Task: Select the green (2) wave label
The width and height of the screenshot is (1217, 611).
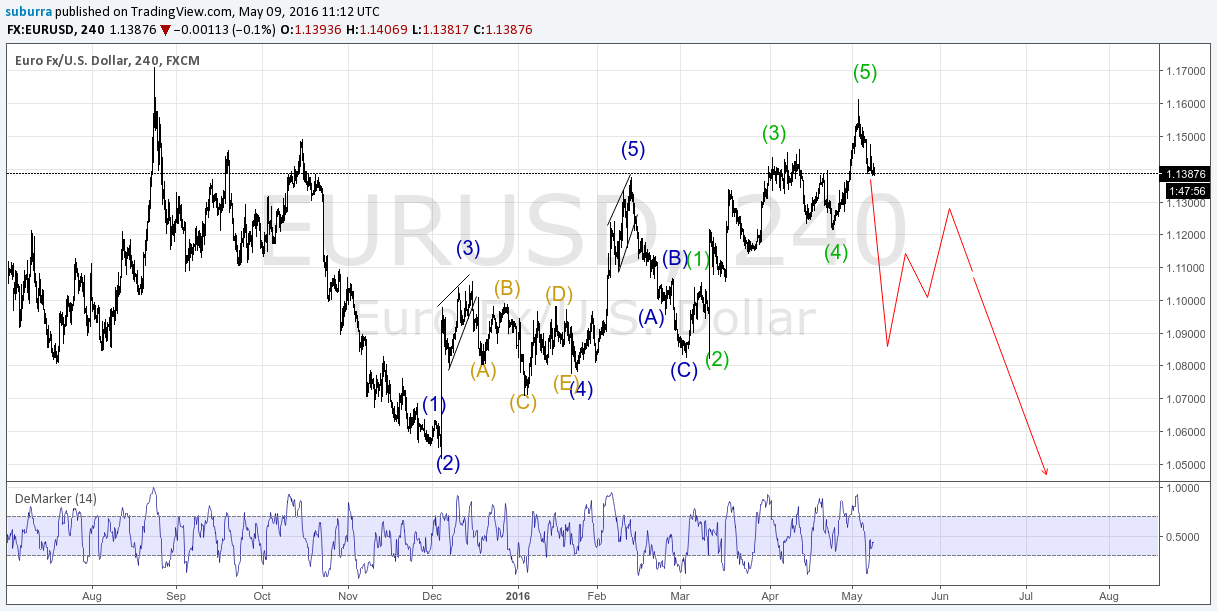Action: [716, 360]
